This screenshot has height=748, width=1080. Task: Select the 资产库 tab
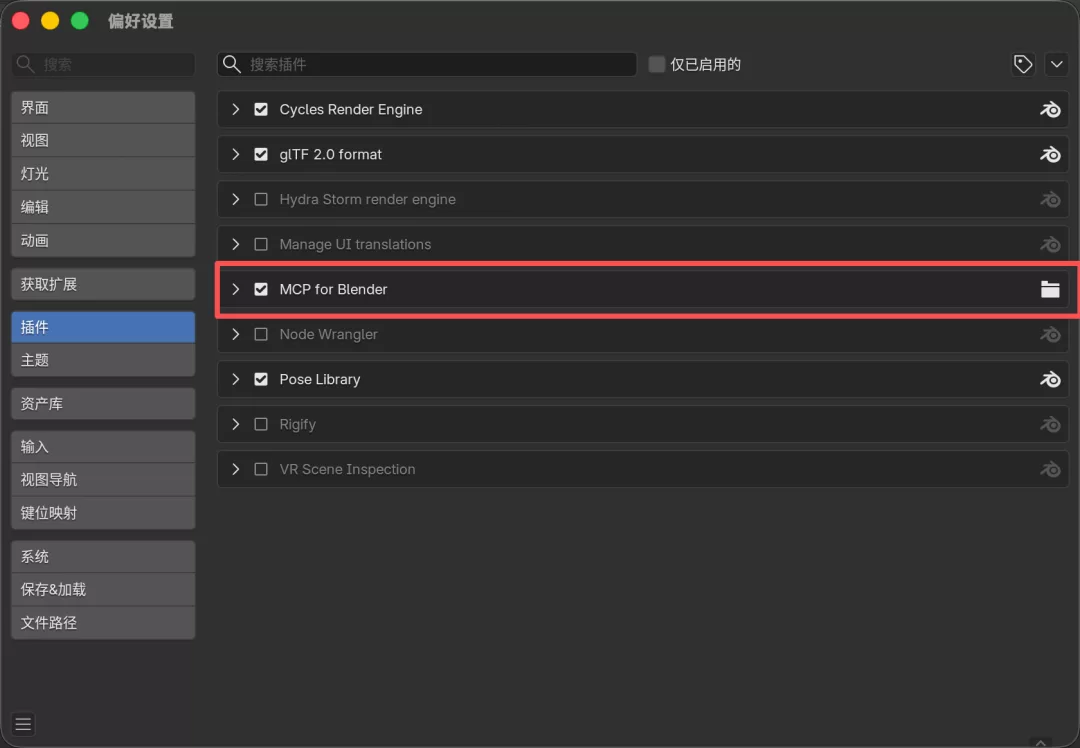tap(103, 404)
